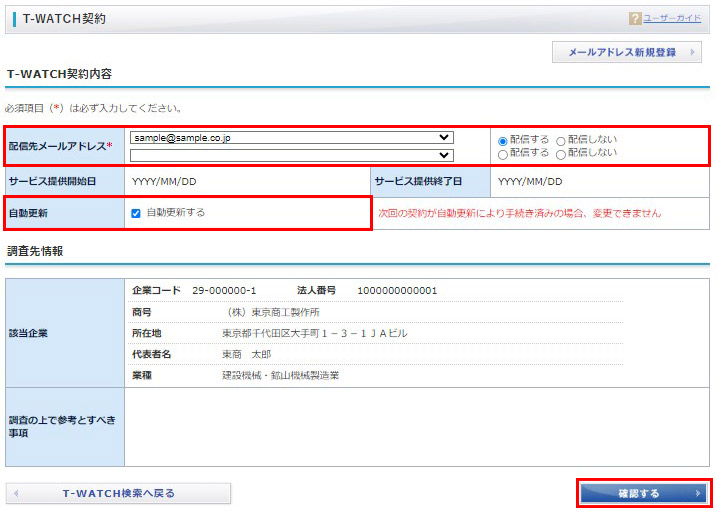Choose 配信しない for the second email address
This screenshot has width=717, height=517.
[x=561, y=154]
